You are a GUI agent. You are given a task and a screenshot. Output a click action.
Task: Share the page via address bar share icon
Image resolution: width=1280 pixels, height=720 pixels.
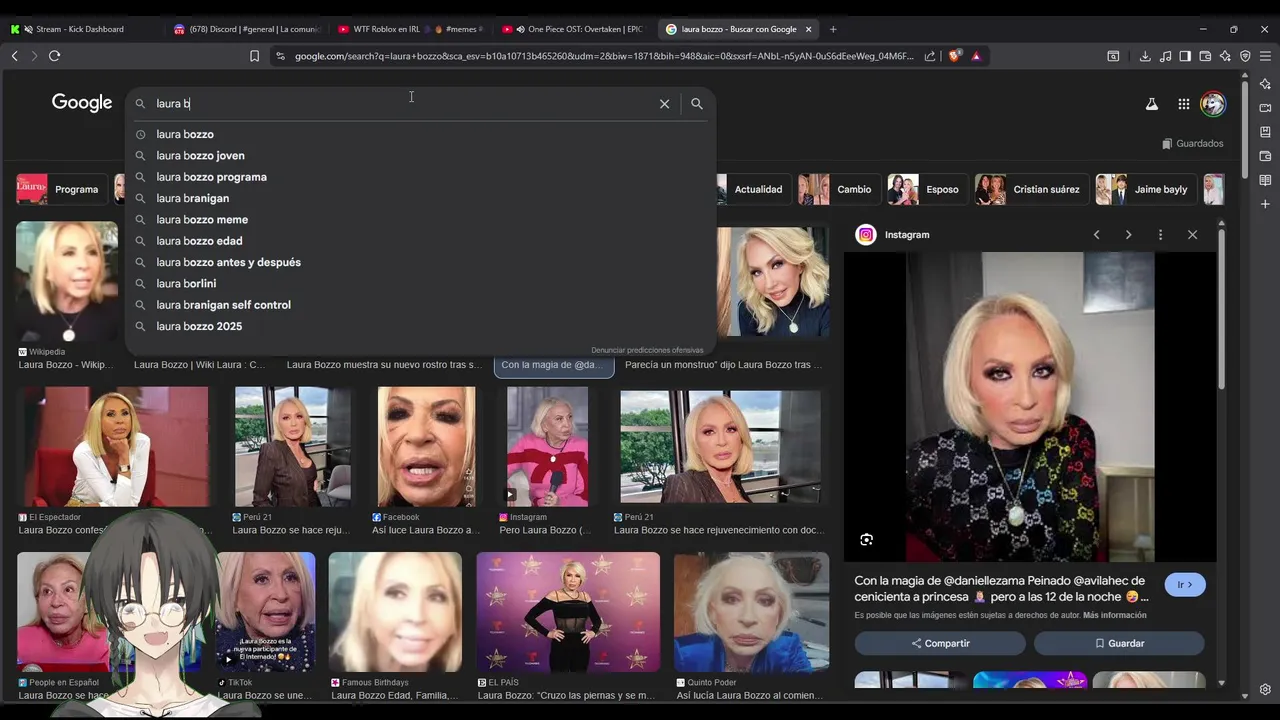click(x=930, y=56)
